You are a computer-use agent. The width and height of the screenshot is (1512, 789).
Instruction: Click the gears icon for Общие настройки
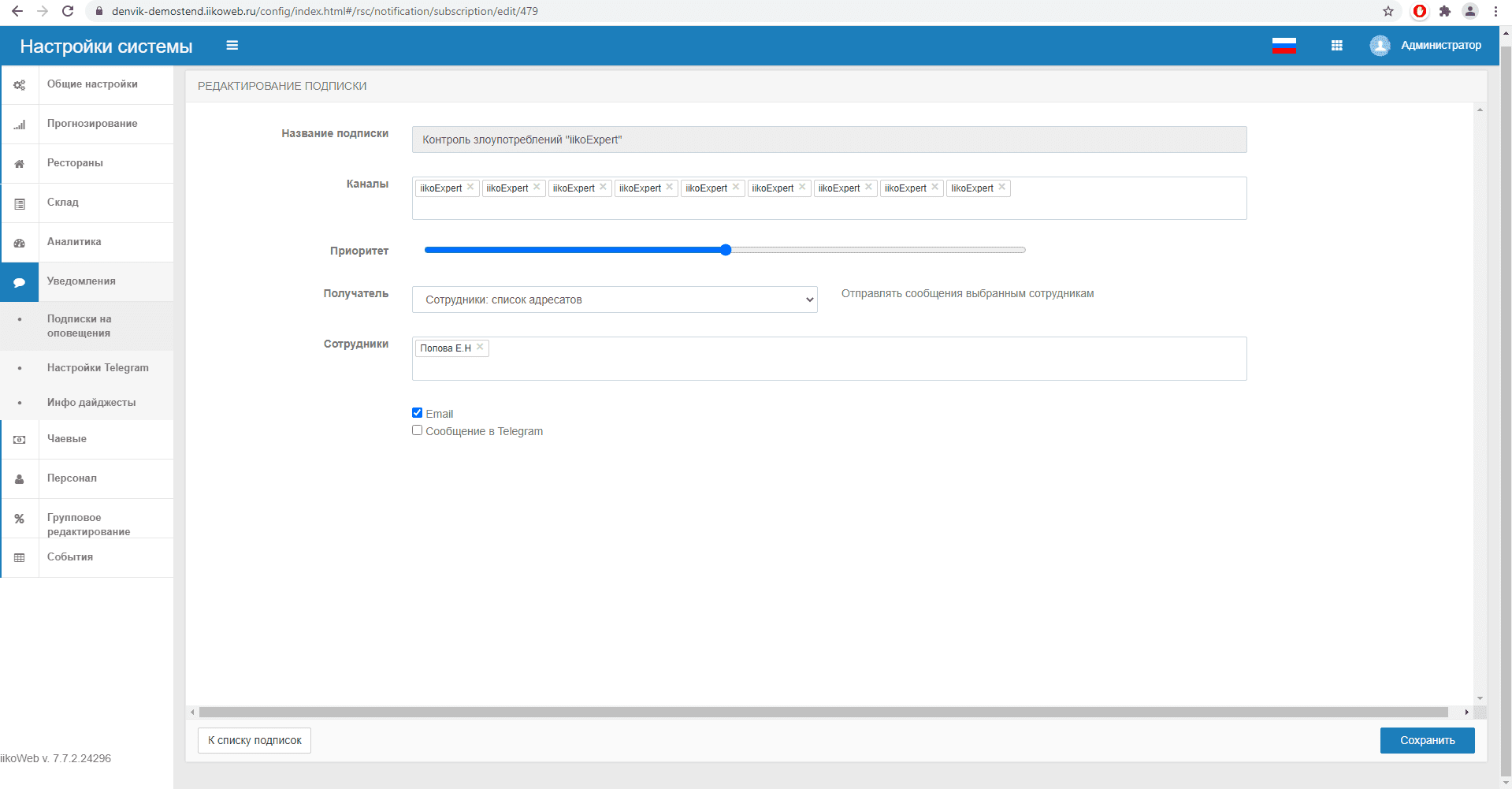[x=20, y=85]
